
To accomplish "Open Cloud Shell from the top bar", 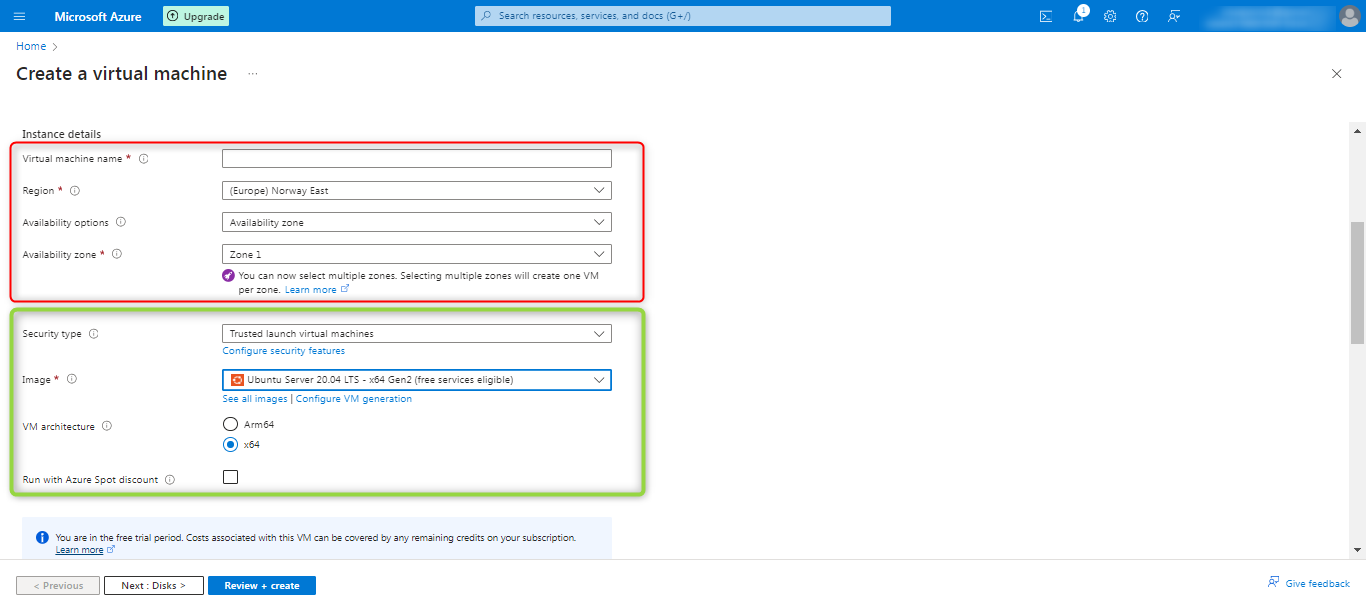I will coord(1046,16).
